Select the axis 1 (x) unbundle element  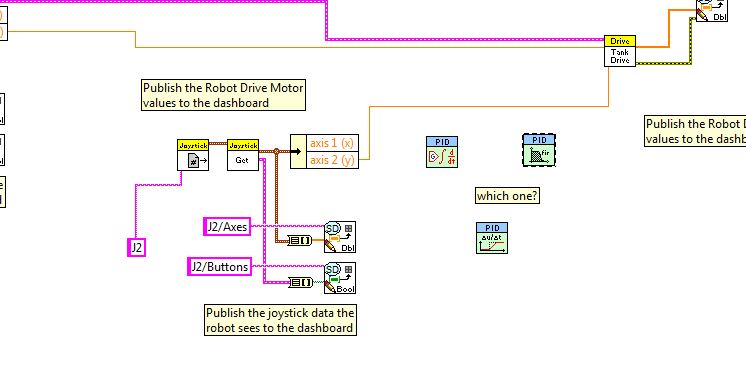332,143
